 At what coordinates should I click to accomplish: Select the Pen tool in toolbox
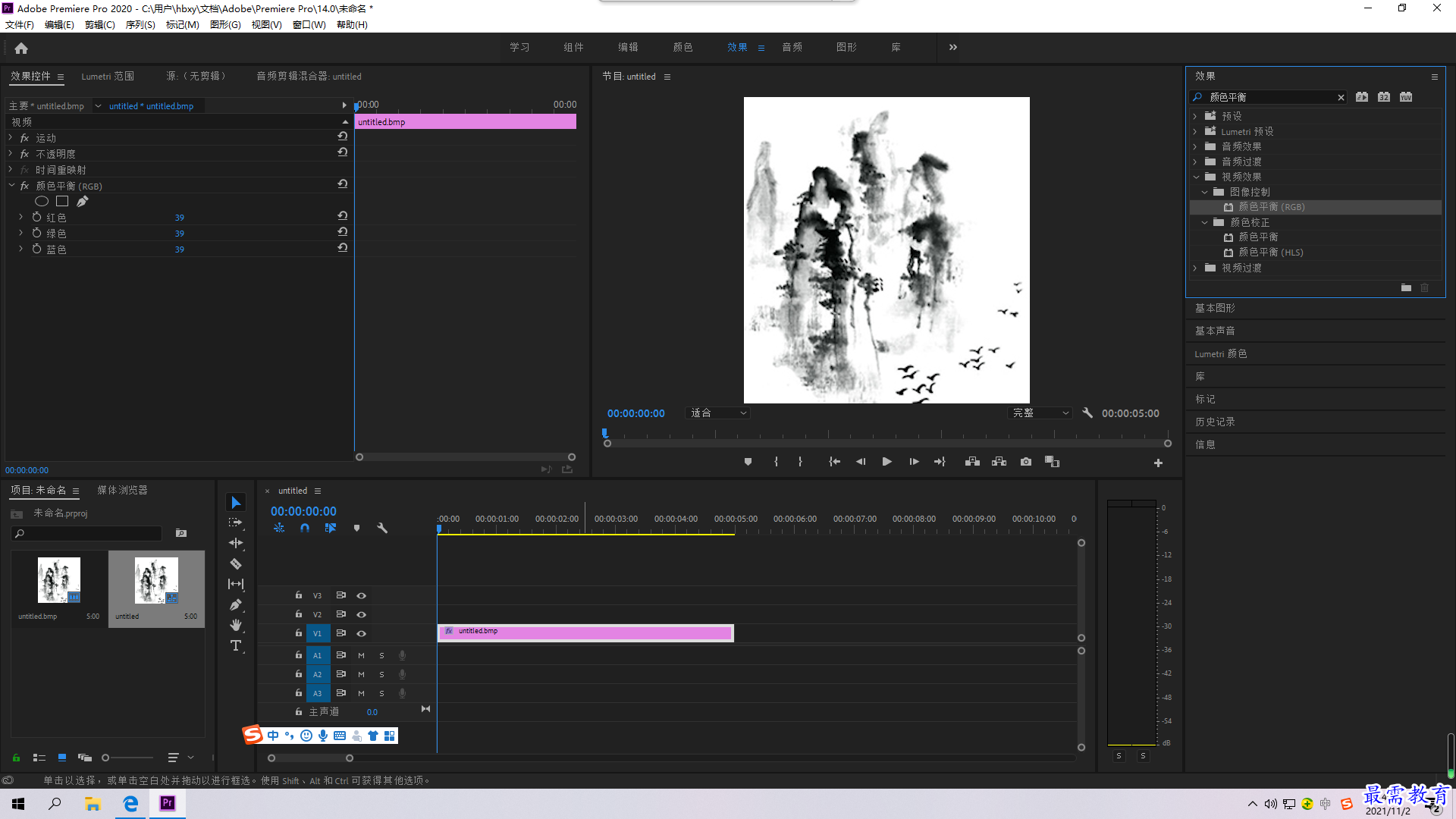pos(236,604)
